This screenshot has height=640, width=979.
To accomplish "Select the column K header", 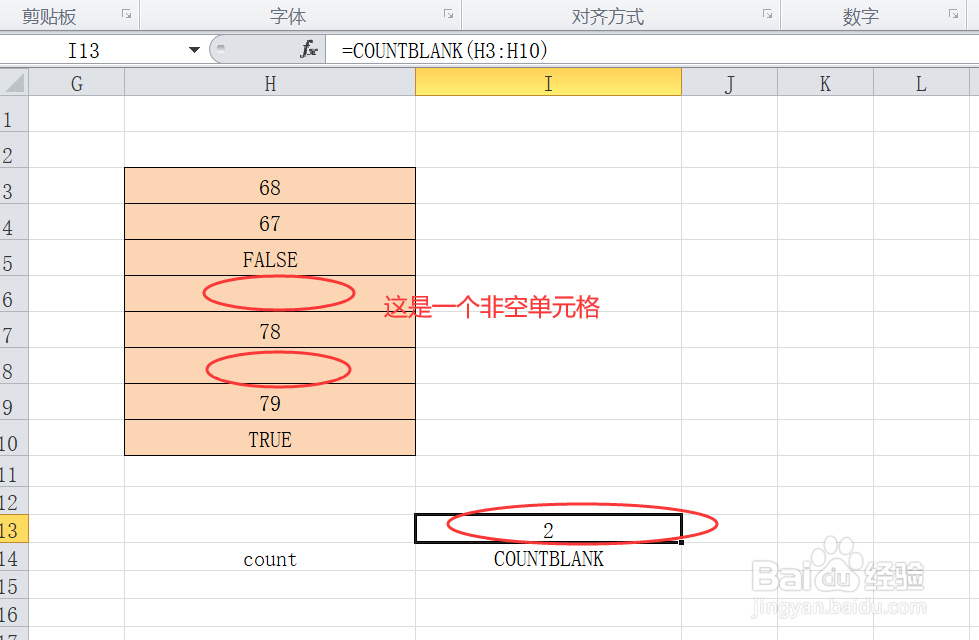I will [824, 83].
